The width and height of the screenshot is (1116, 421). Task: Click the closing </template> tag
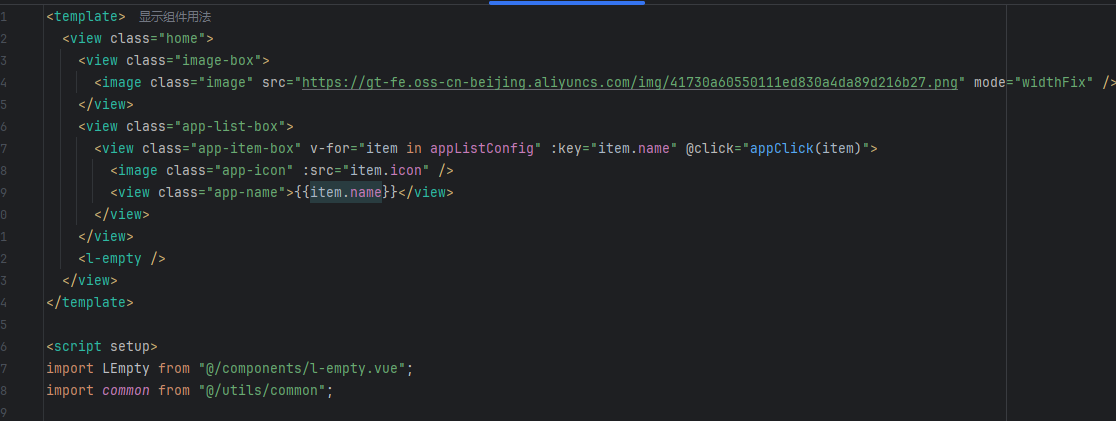pyautogui.click(x=89, y=302)
